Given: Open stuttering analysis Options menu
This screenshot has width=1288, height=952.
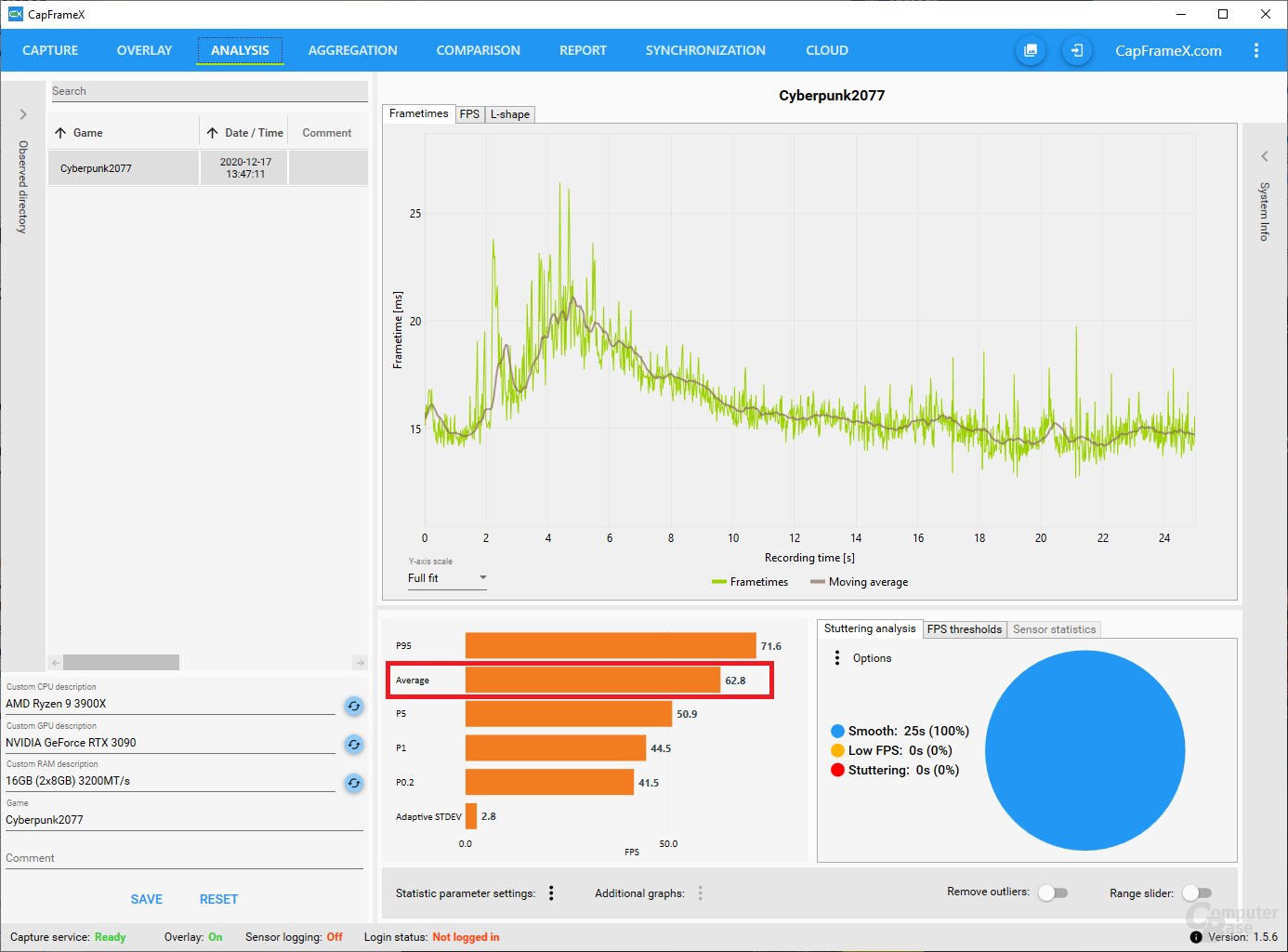Looking at the screenshot, I should [837, 657].
